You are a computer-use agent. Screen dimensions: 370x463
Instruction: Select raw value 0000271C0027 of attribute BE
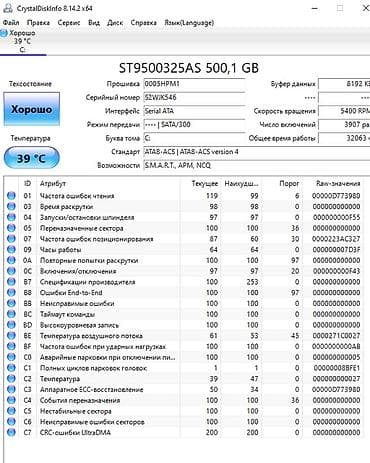[336, 336]
